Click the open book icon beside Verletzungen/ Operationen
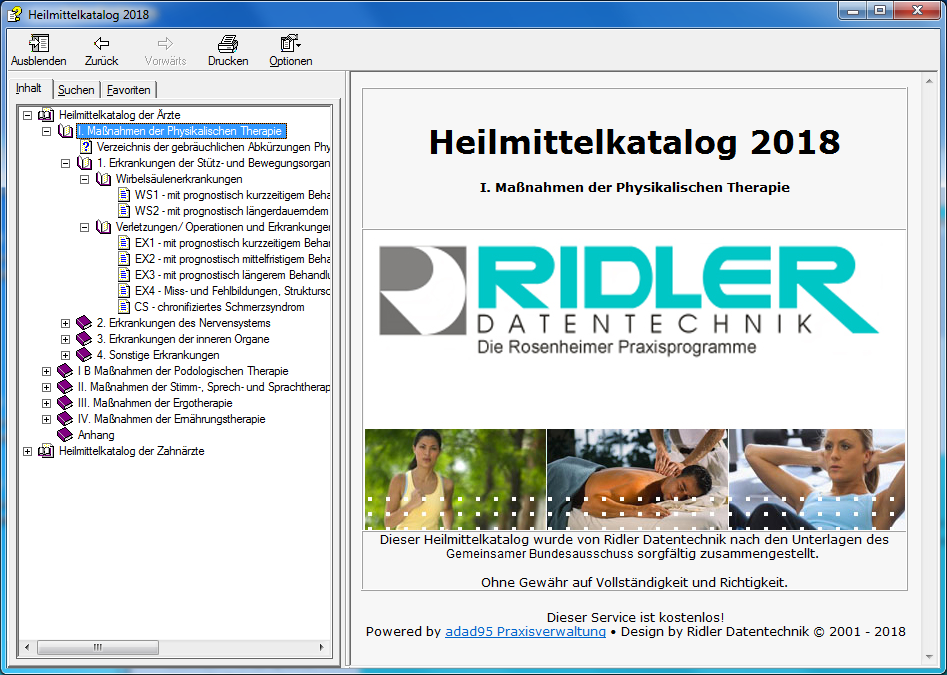The width and height of the screenshot is (947, 675). pyautogui.click(x=103, y=227)
